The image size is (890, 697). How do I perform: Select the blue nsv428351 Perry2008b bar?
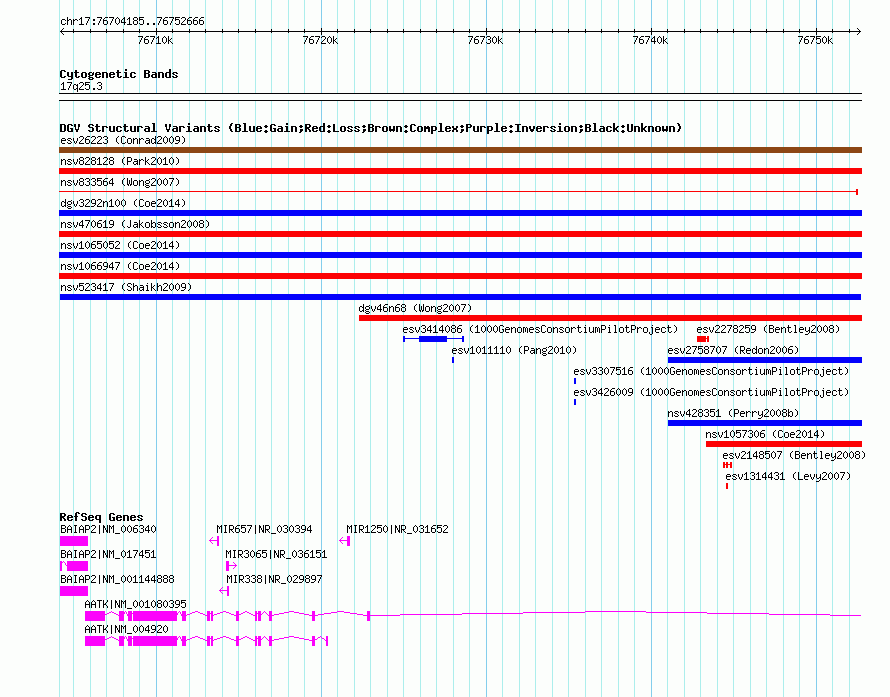765,423
